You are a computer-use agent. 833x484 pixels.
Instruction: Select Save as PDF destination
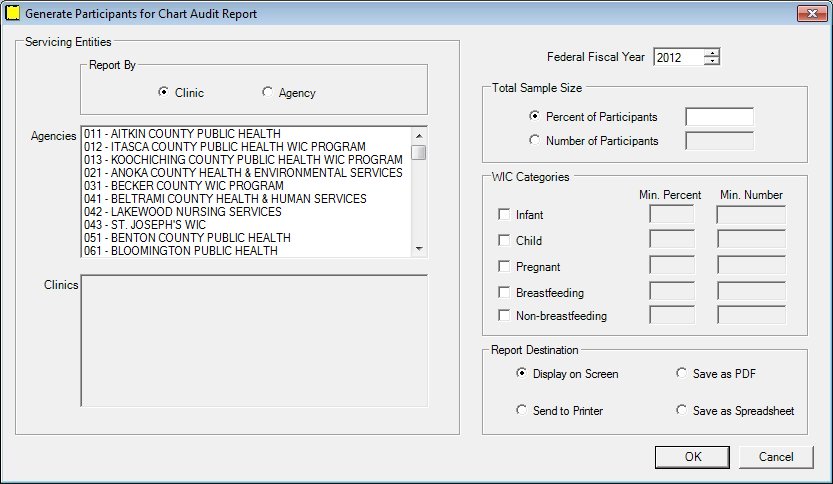coord(681,373)
